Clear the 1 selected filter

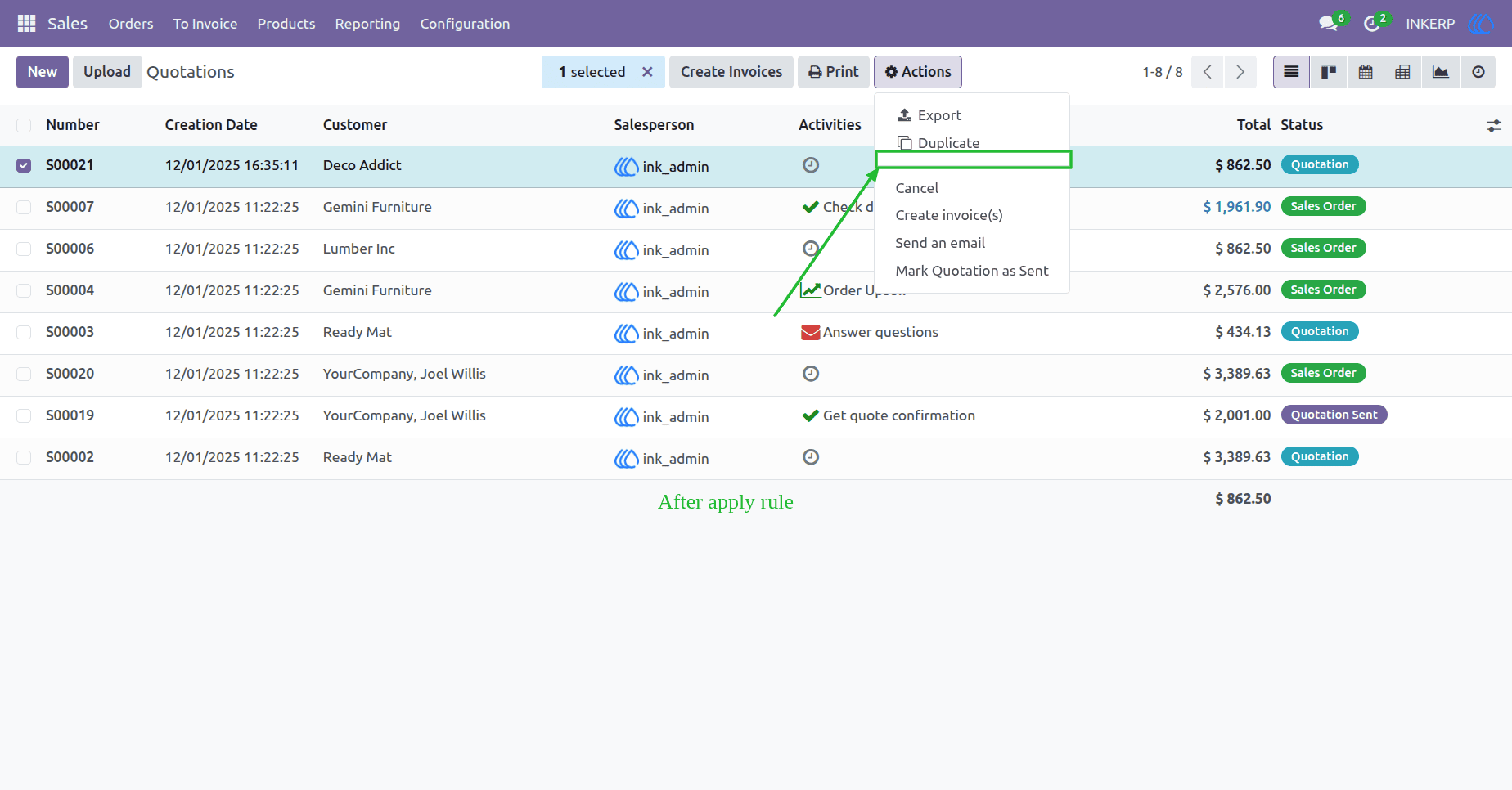[647, 72]
